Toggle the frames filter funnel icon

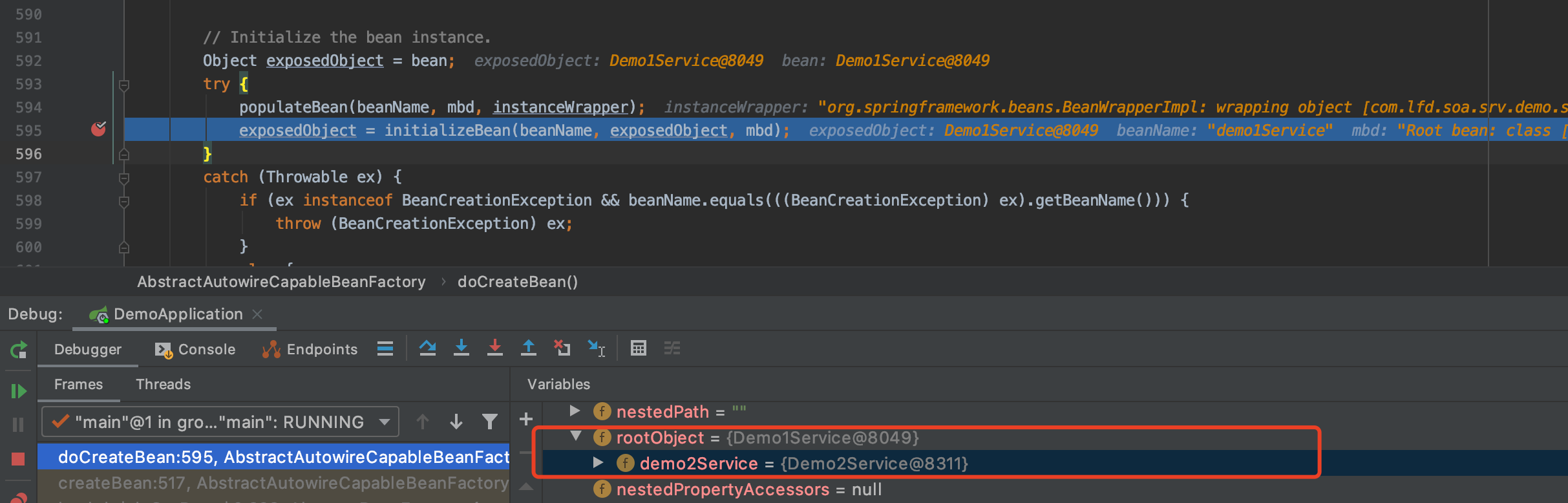[x=490, y=422]
